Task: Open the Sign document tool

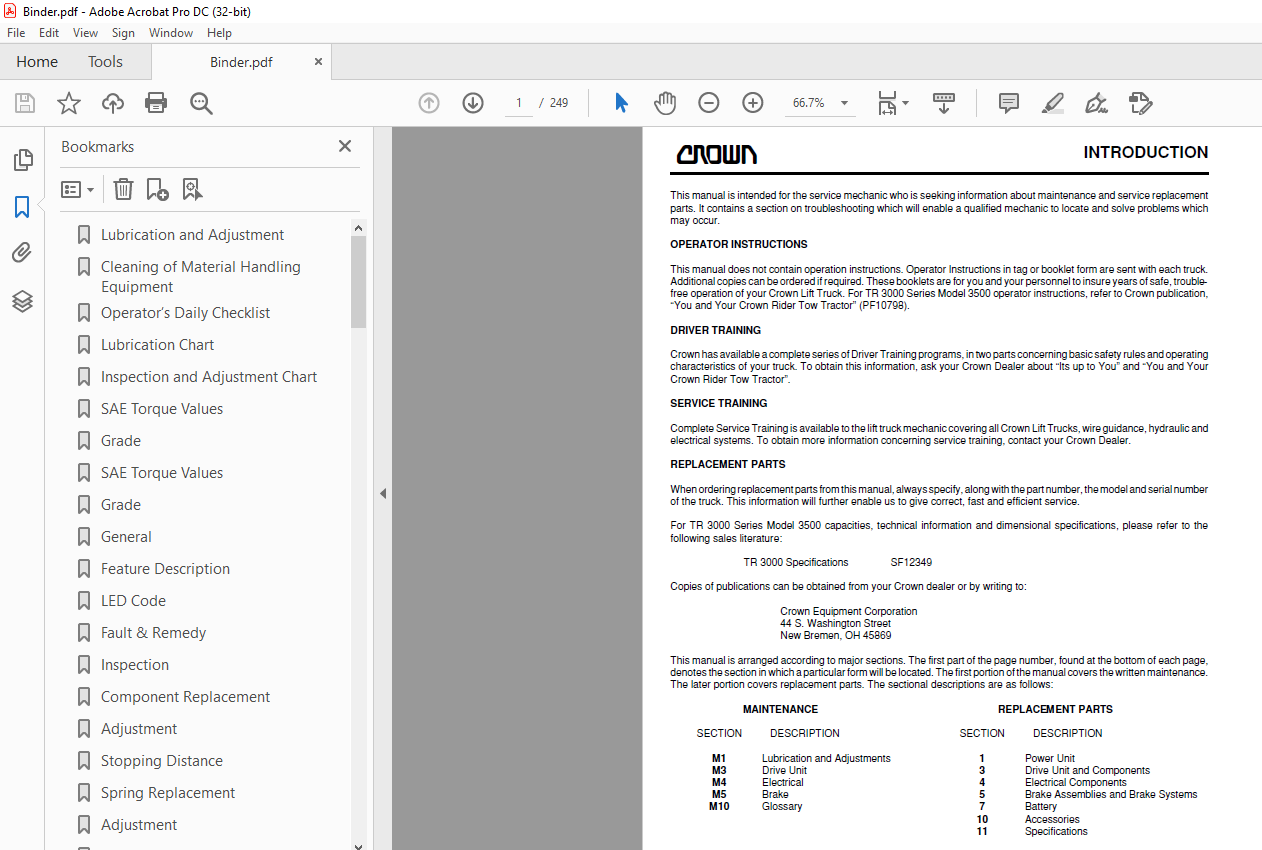Action: [x=1096, y=103]
